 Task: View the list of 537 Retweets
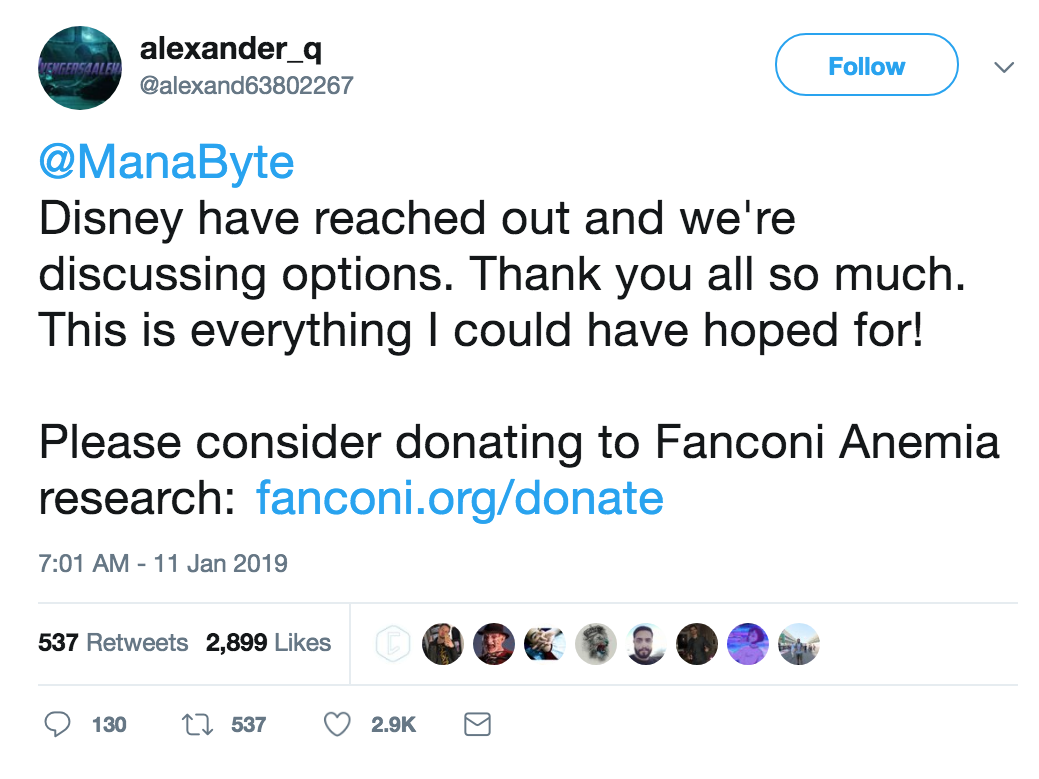tap(113, 642)
